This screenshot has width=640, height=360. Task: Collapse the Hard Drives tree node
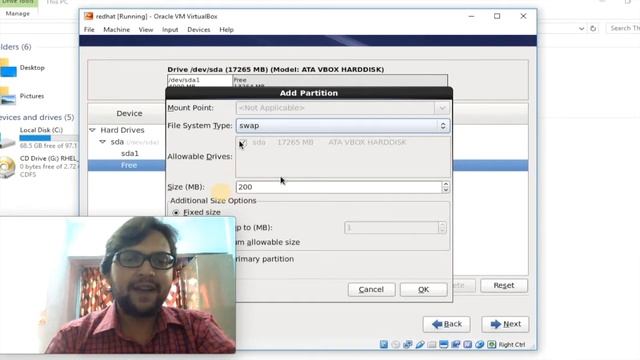tap(93, 130)
